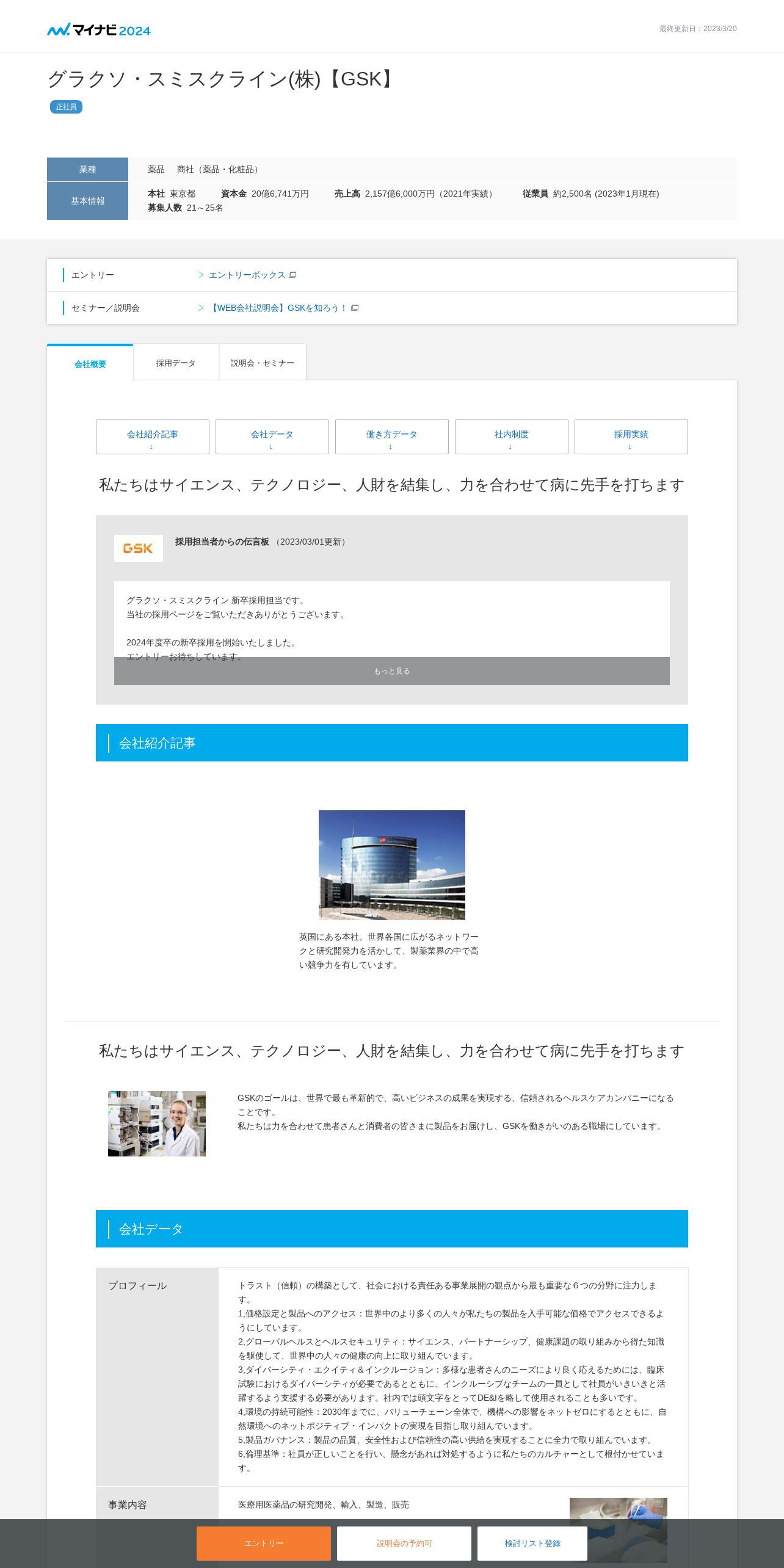Click the エントリー row label

click(x=93, y=275)
